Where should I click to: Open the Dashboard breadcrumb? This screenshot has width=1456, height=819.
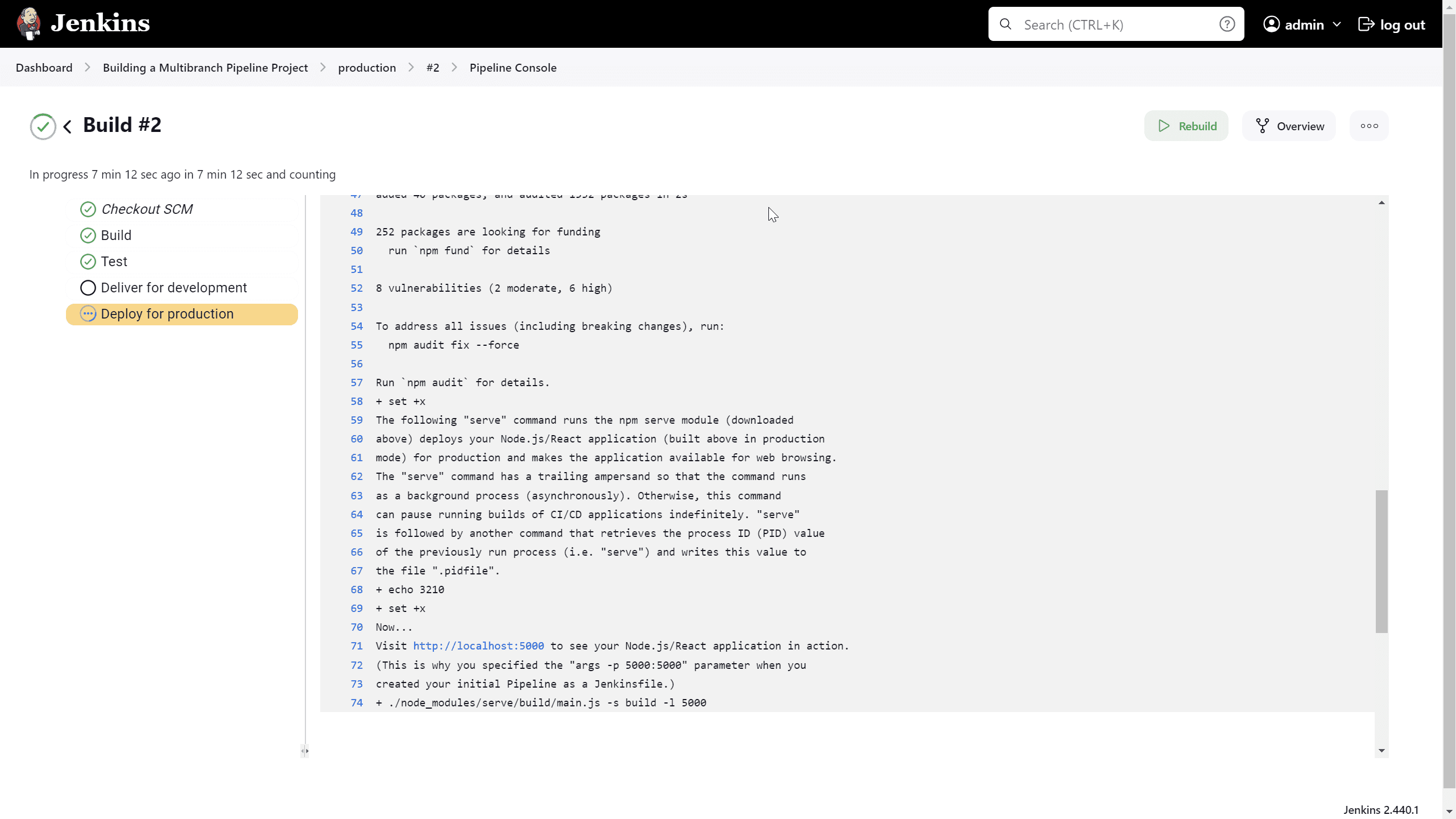(44, 67)
